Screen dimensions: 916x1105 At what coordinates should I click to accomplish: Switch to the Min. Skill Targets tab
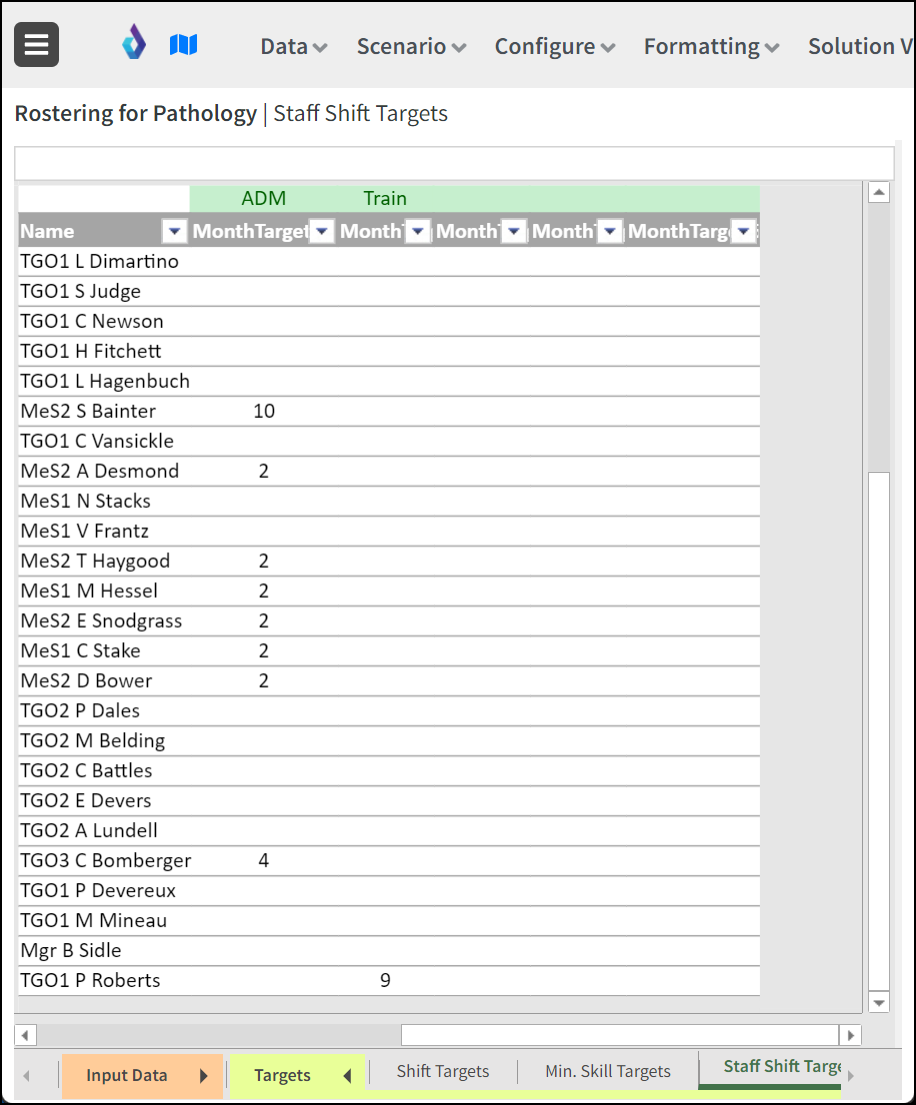pos(608,1071)
